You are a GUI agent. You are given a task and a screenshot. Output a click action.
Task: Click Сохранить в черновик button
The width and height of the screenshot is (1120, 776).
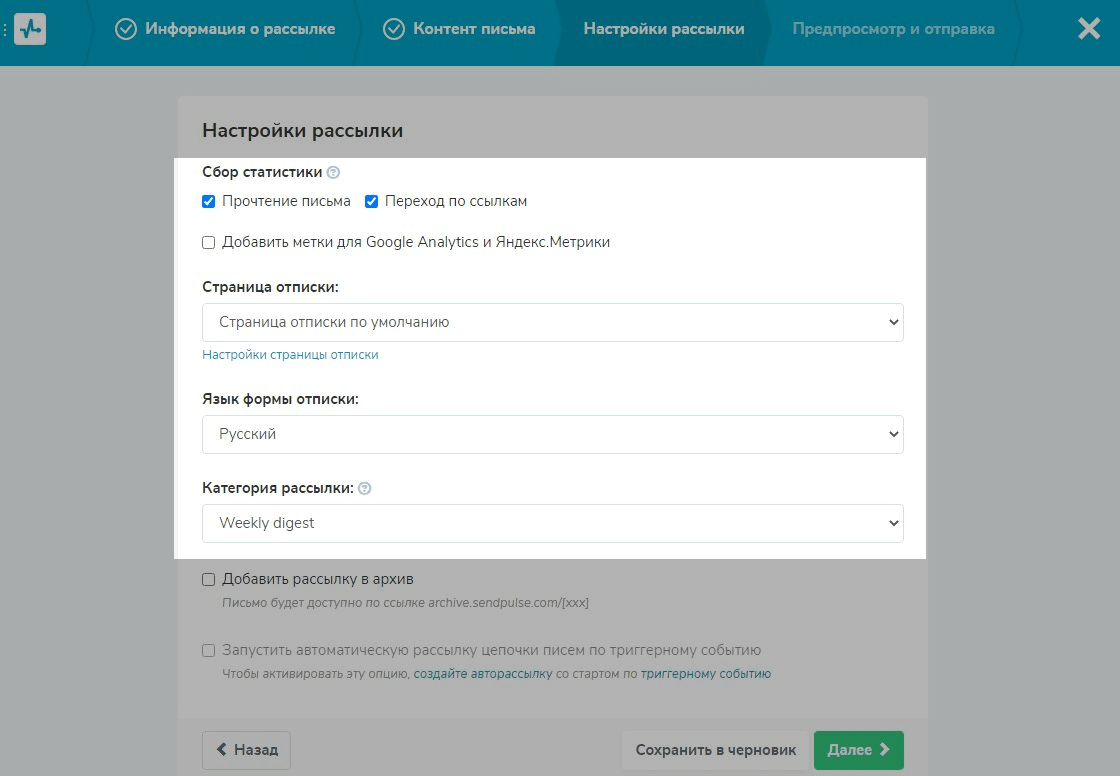coord(716,750)
